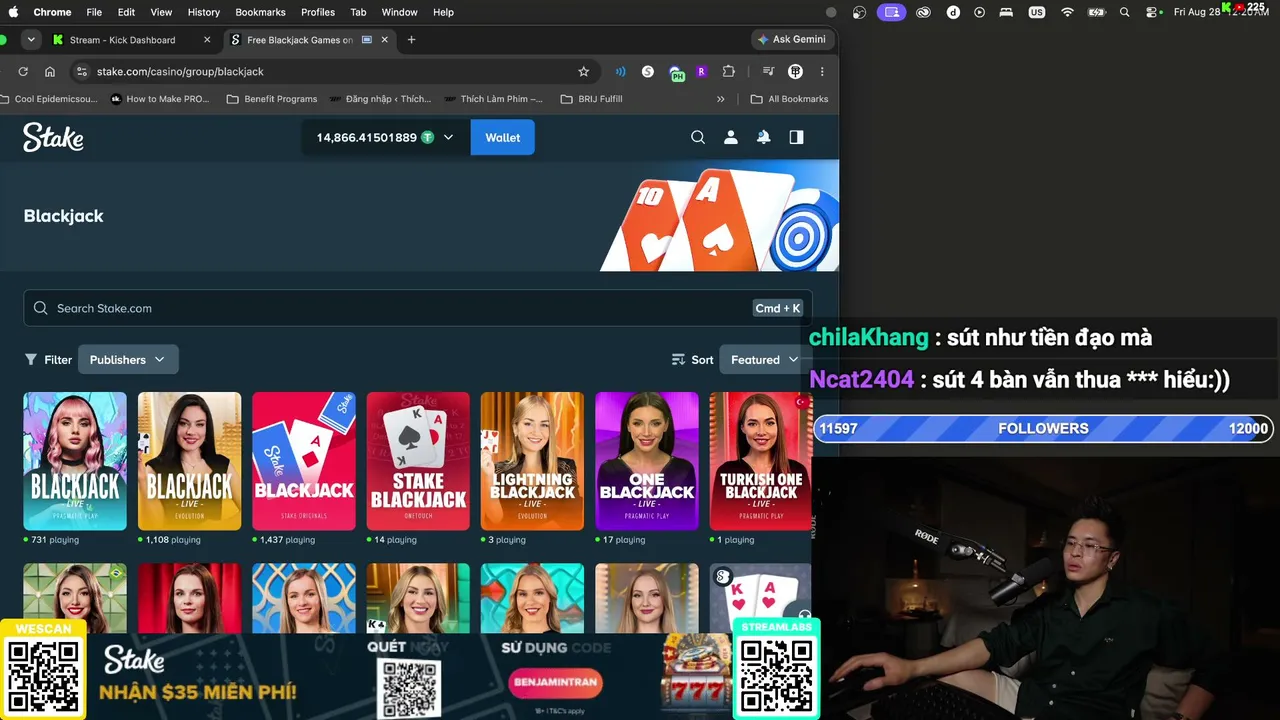The image size is (1280, 720).
Task: Open Chrome's three-dot menu
Action: (822, 71)
